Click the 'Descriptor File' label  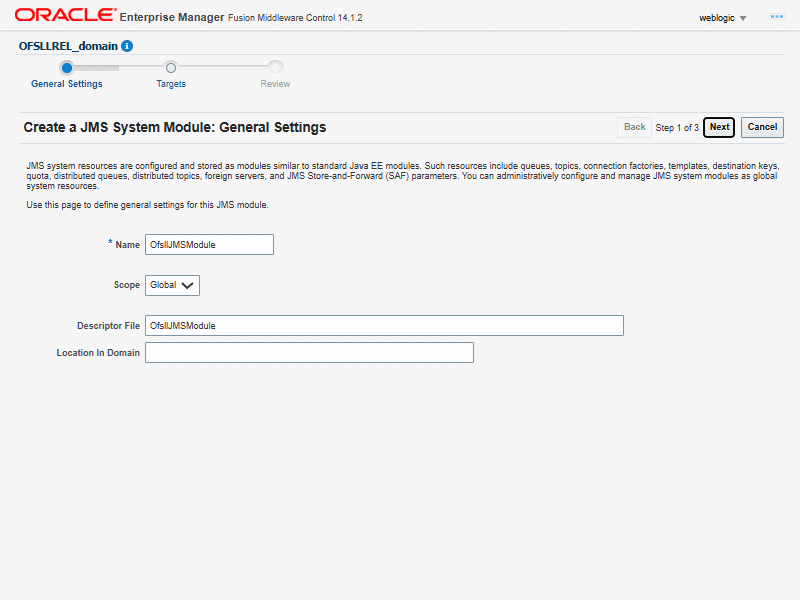108,326
